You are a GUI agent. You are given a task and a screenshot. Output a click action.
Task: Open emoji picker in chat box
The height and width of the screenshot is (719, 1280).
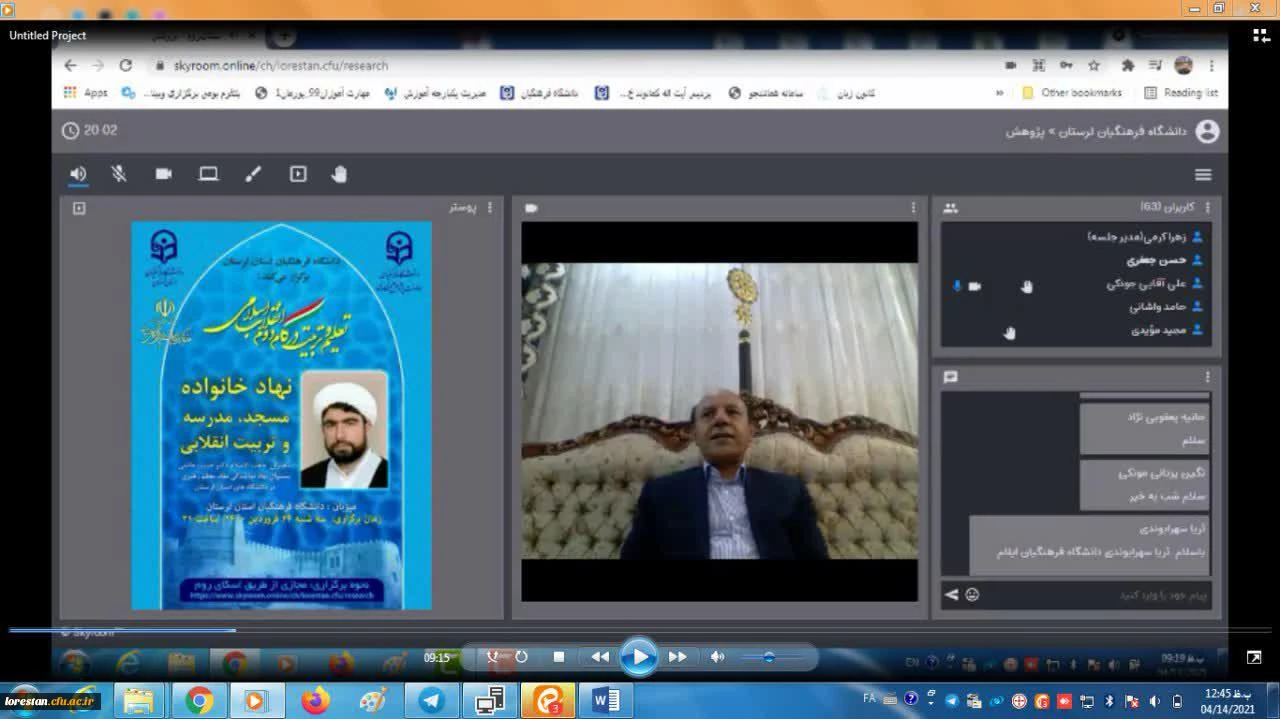pyautogui.click(x=972, y=595)
